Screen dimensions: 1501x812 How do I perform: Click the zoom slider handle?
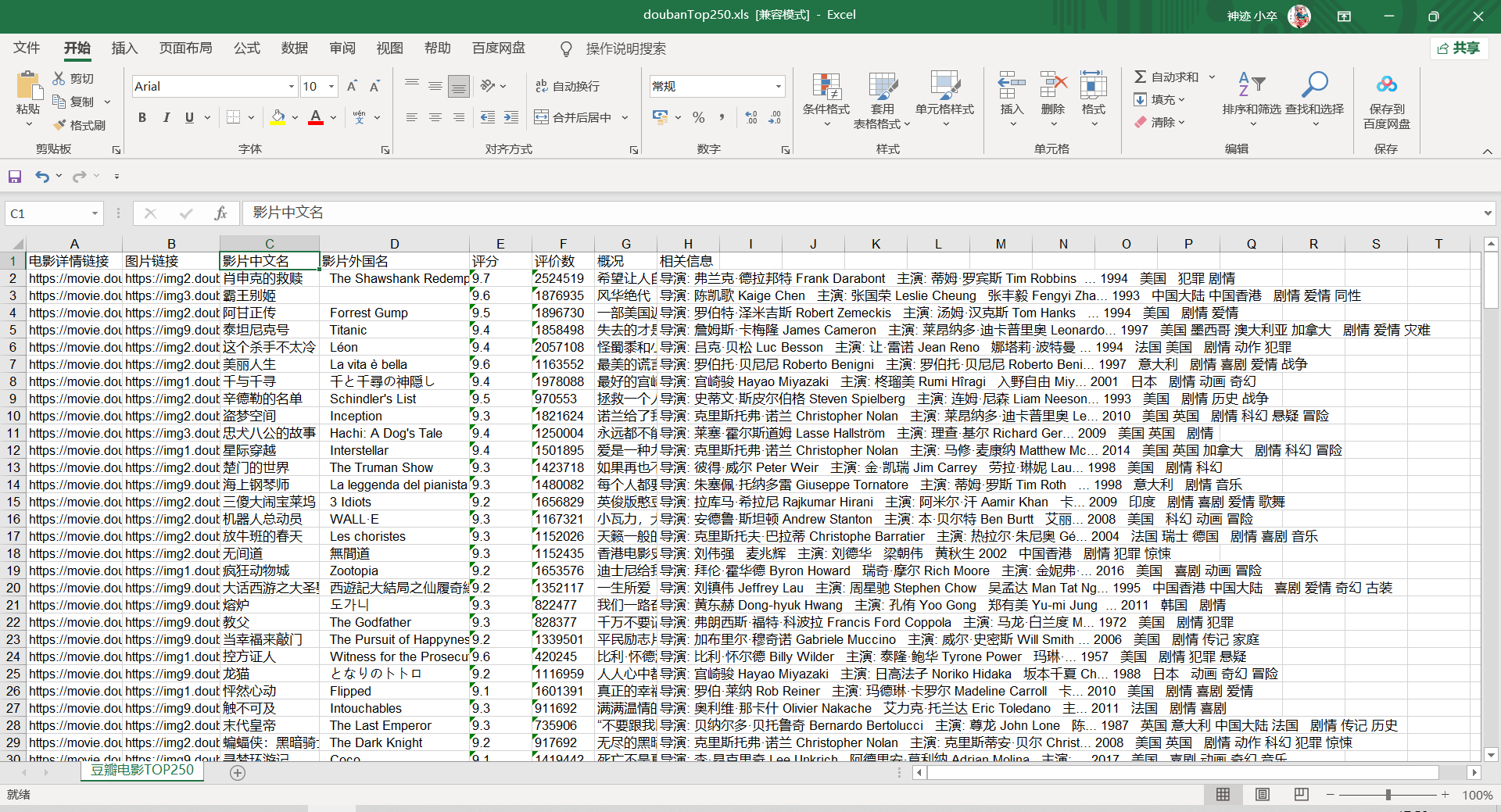[1388, 794]
